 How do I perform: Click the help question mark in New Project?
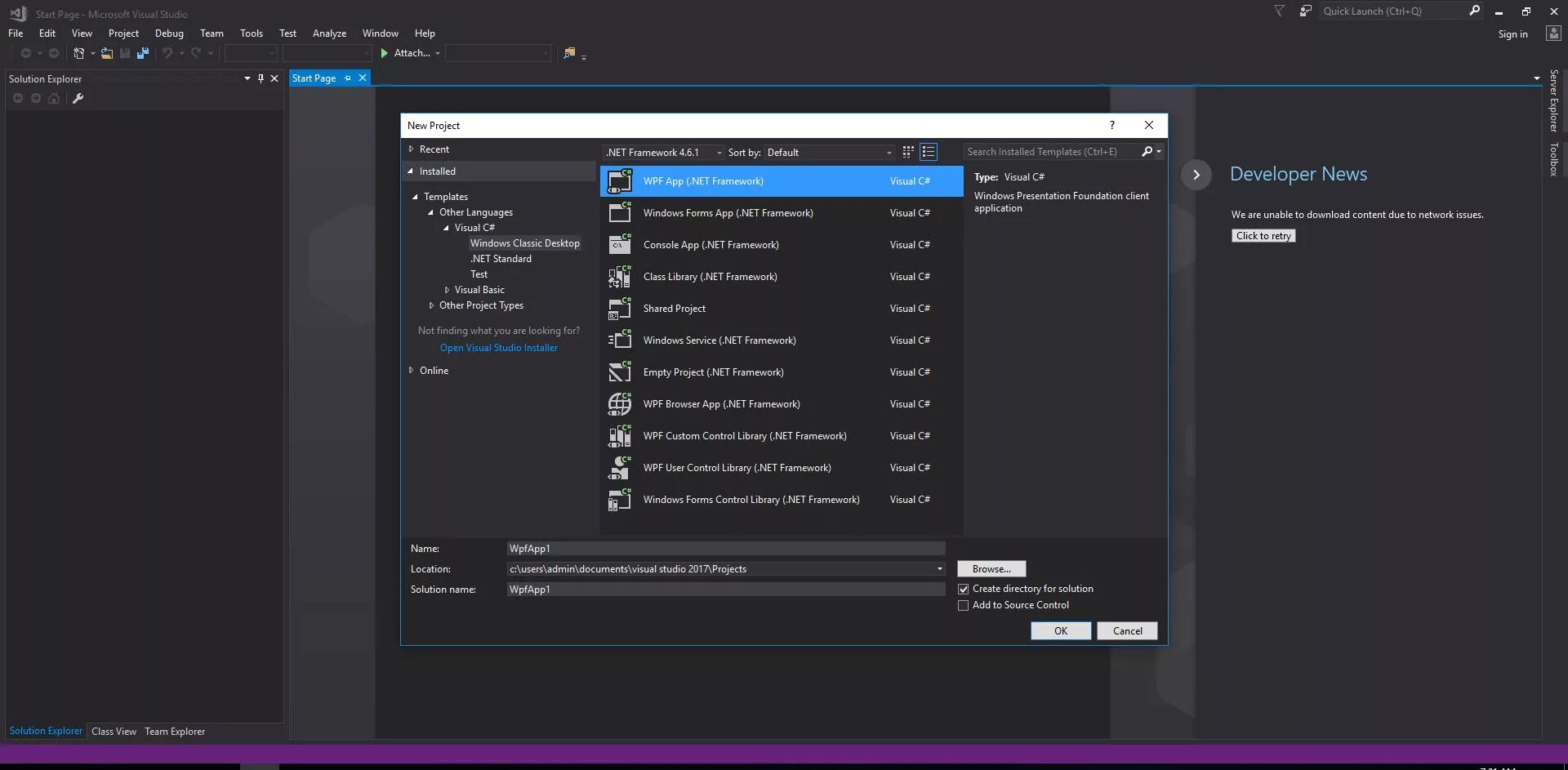(1111, 125)
